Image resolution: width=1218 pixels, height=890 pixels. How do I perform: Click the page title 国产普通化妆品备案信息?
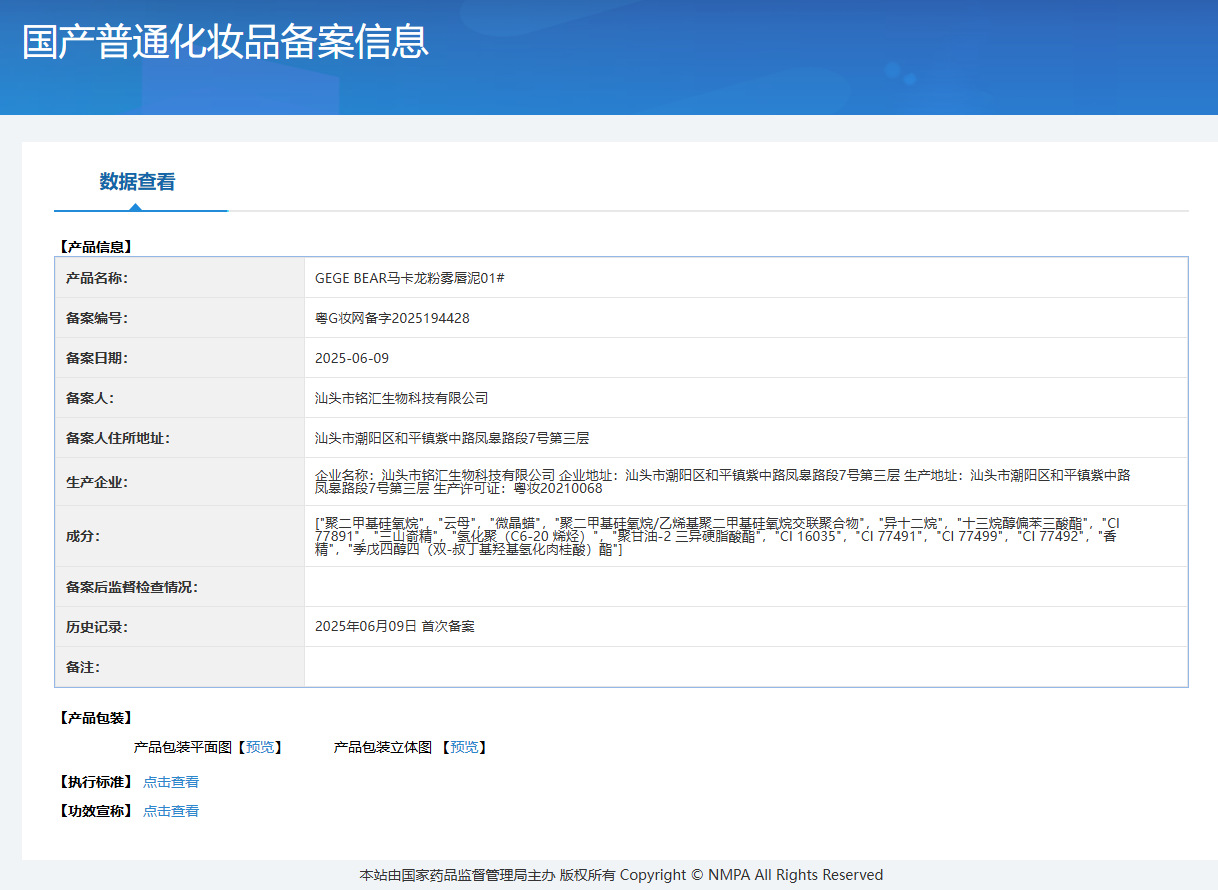tap(225, 42)
